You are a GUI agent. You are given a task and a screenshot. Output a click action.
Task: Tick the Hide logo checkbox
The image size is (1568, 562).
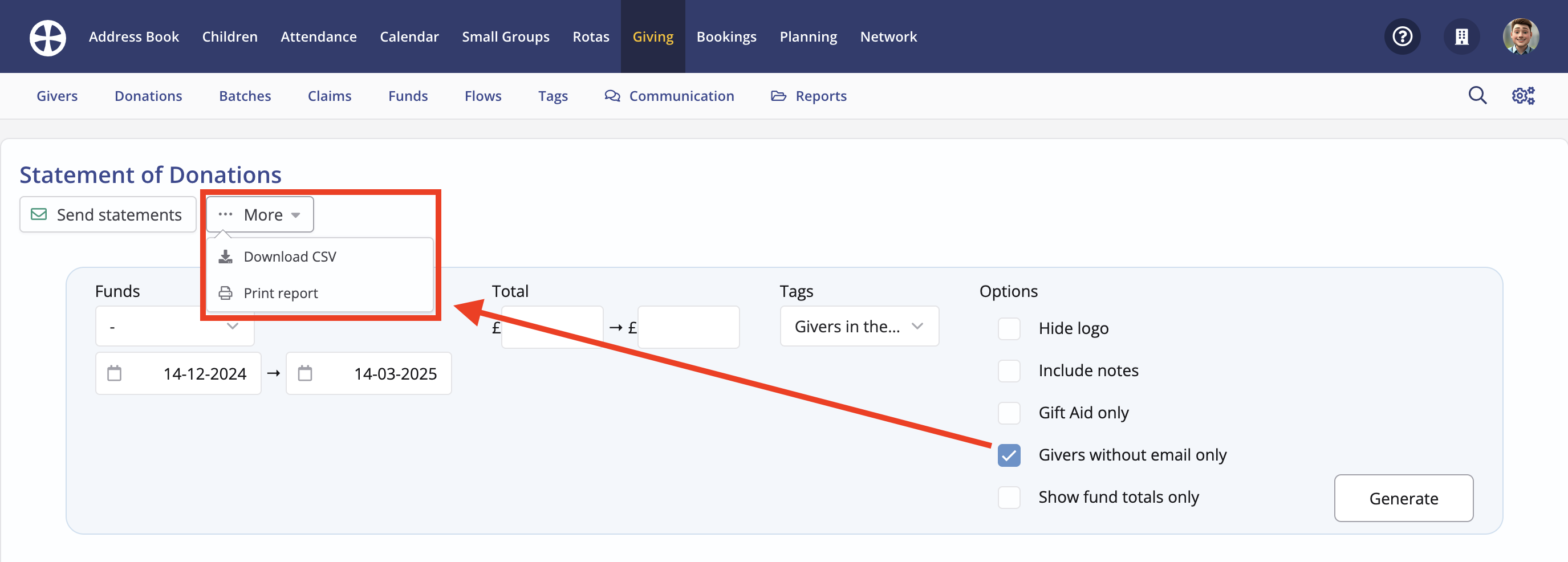[x=1009, y=328]
